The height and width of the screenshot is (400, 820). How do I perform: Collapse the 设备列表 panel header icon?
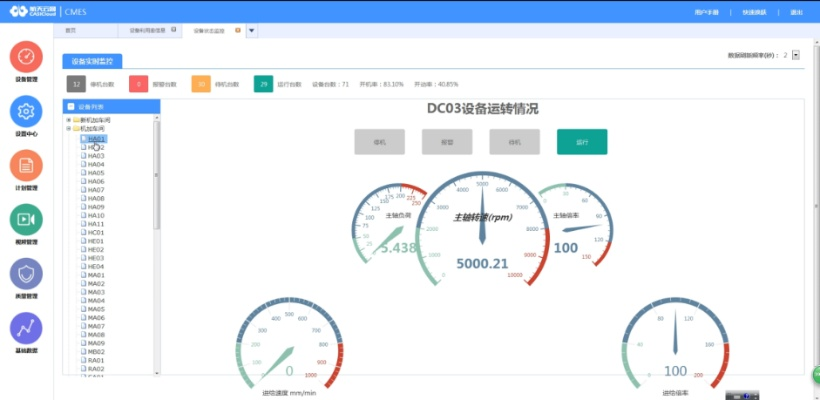pyautogui.click(x=71, y=107)
